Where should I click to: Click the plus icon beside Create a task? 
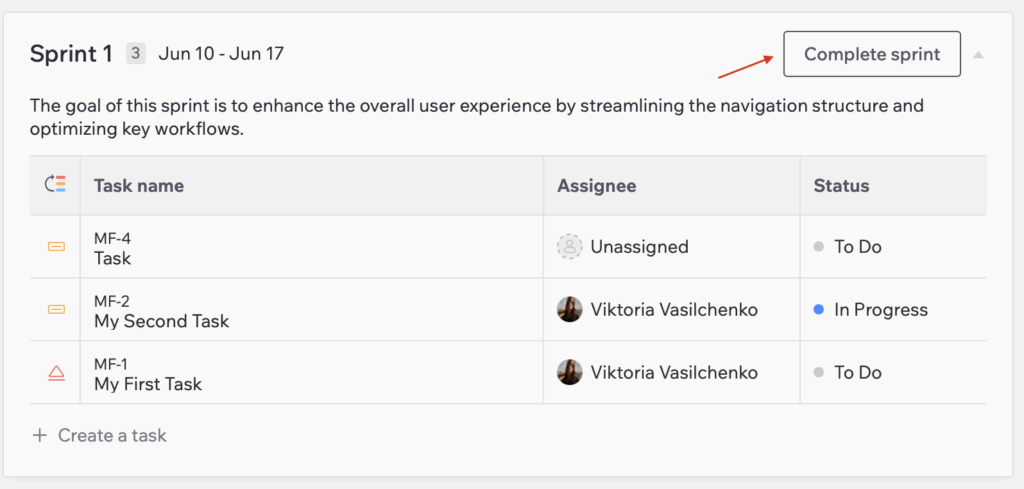coord(39,436)
